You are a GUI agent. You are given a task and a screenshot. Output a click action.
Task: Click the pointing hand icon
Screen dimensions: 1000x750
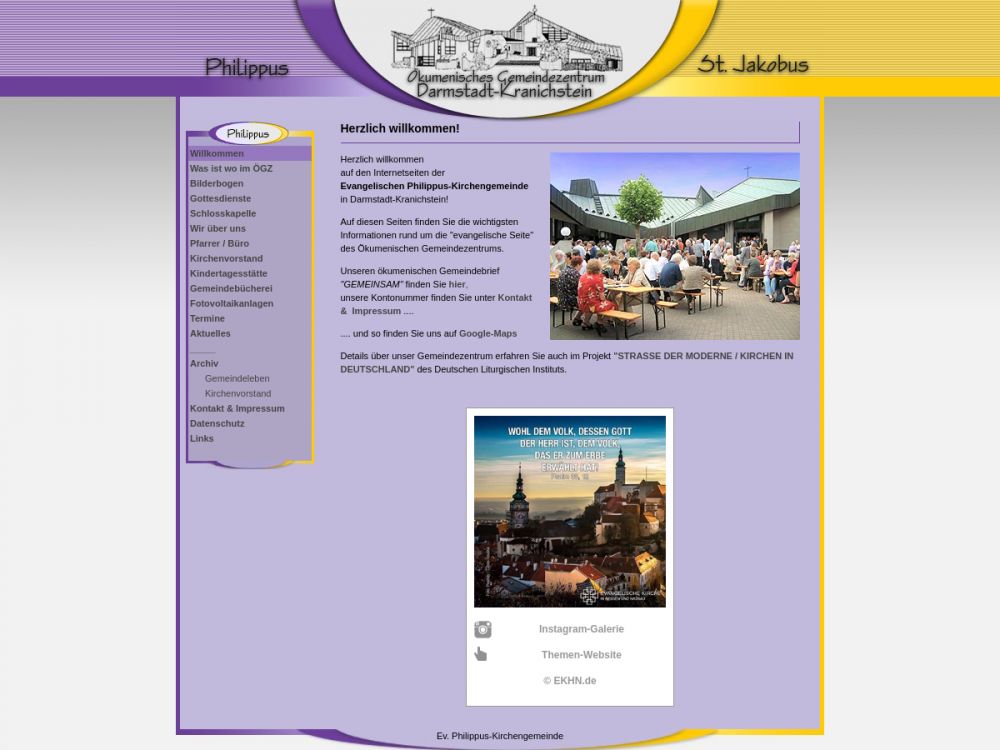coord(481,654)
